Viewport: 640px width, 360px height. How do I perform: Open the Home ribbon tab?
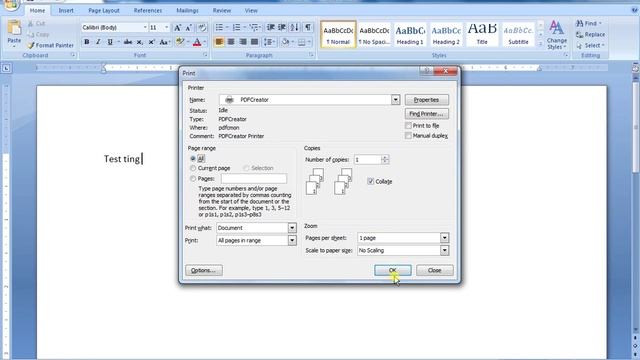pyautogui.click(x=38, y=10)
